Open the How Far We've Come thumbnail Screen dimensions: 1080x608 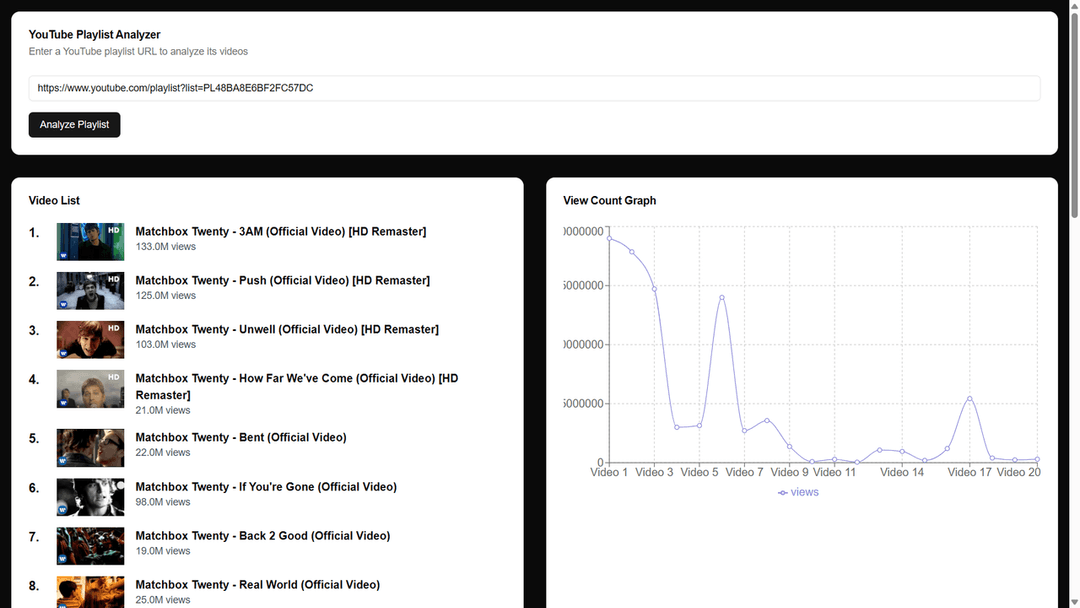pyautogui.click(x=90, y=388)
